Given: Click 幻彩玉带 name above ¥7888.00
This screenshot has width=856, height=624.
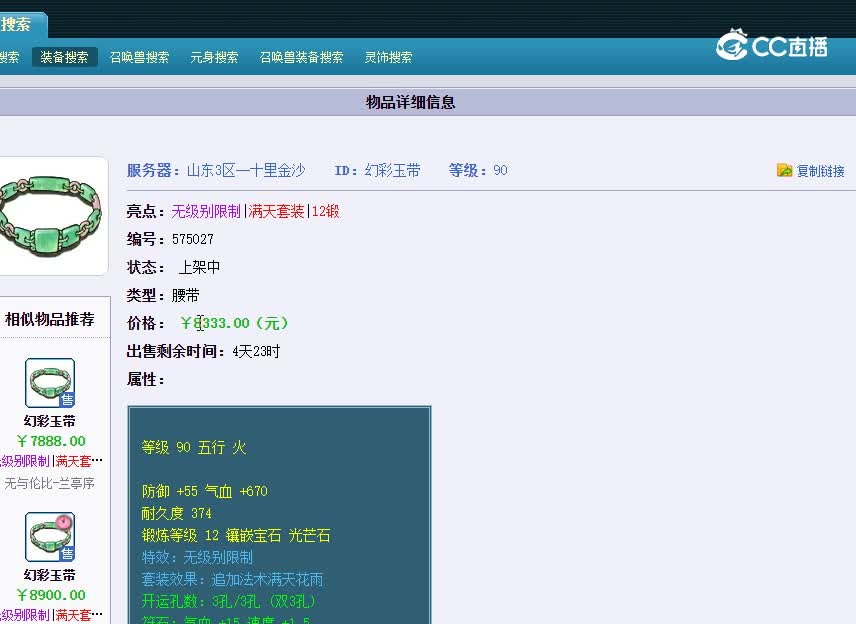Looking at the screenshot, I should tap(50, 421).
